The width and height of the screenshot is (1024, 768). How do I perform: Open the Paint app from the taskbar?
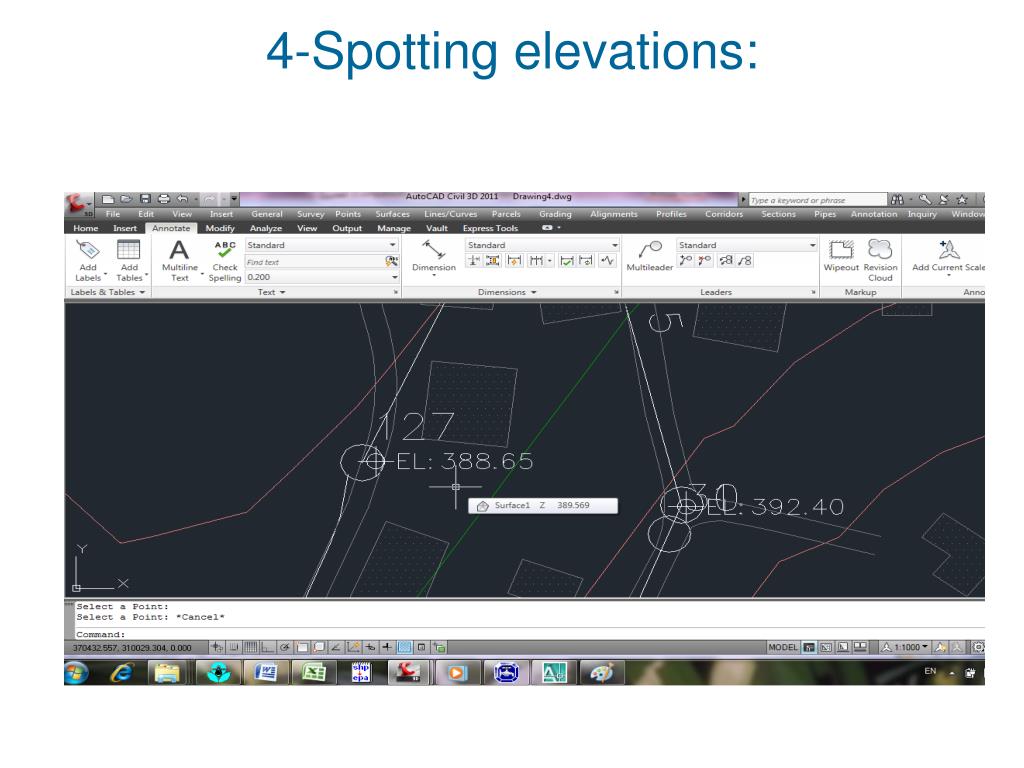point(601,673)
